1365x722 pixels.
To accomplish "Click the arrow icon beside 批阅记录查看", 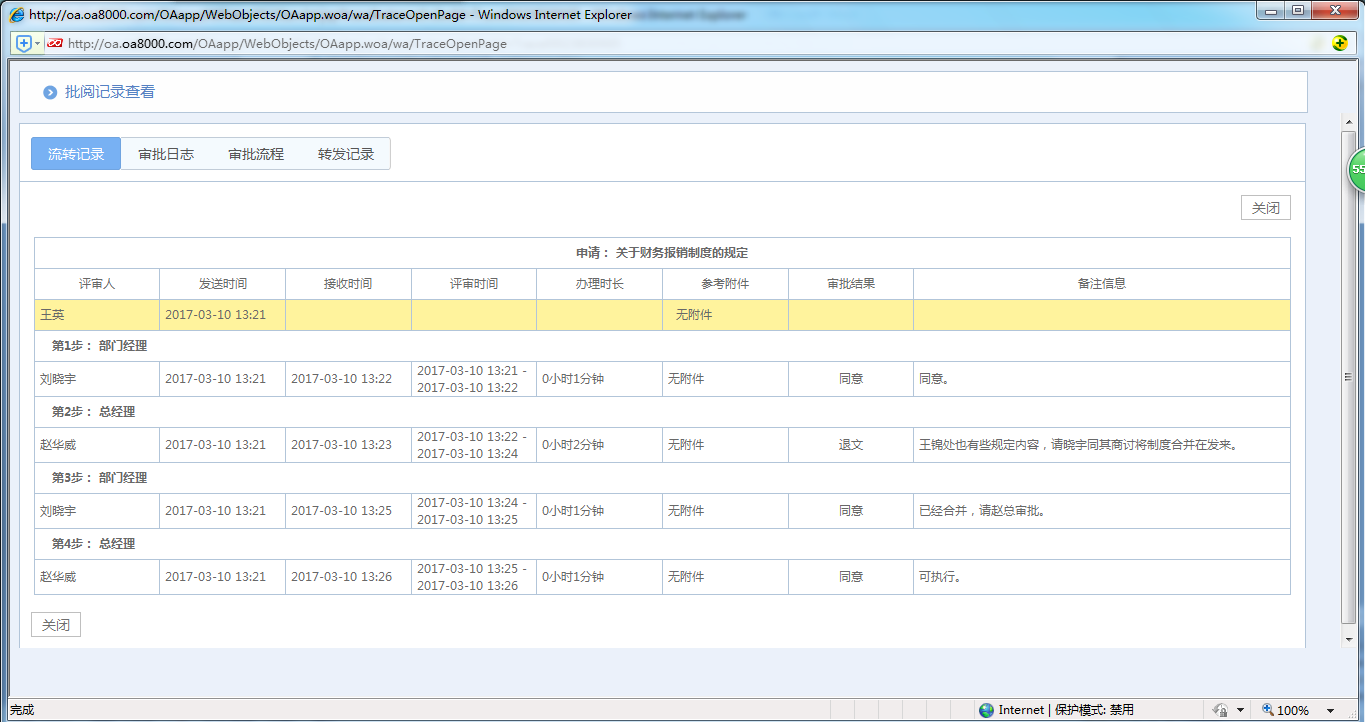I will coord(50,92).
